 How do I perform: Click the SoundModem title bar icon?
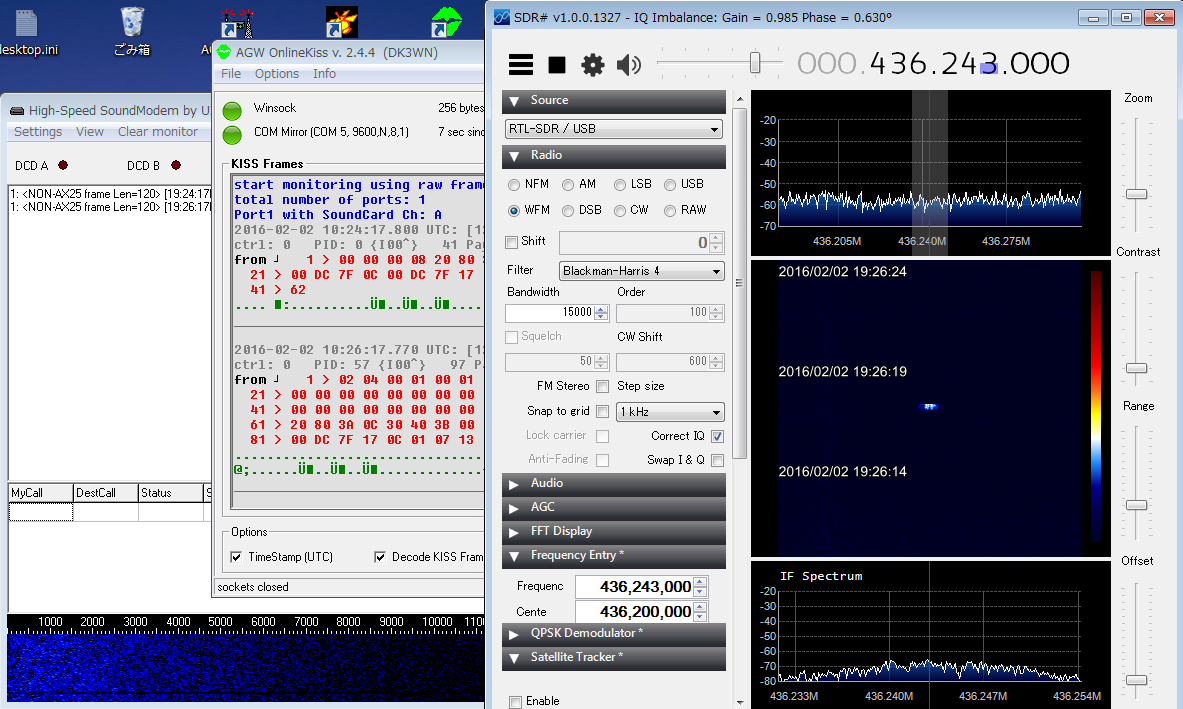click(x=17, y=111)
